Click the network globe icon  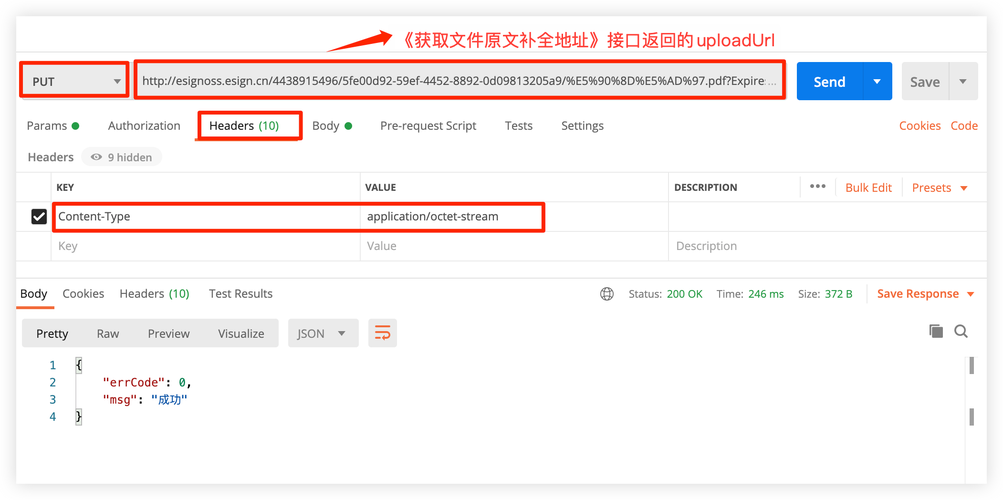tap(606, 294)
